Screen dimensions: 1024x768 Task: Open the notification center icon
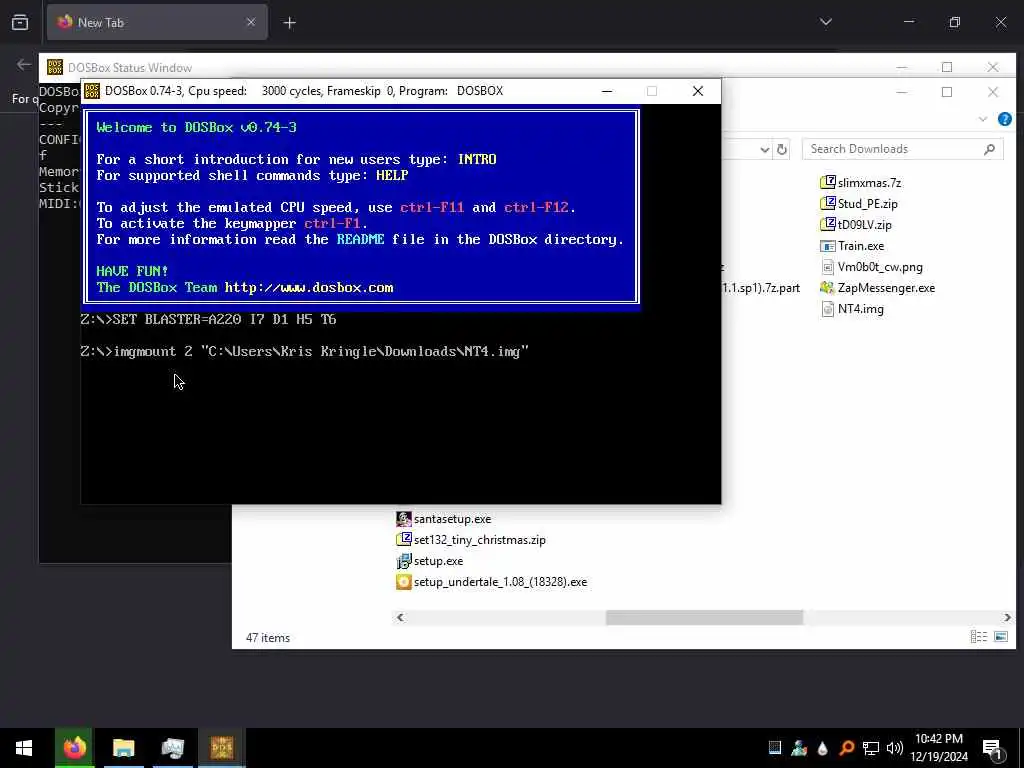[x=993, y=749]
